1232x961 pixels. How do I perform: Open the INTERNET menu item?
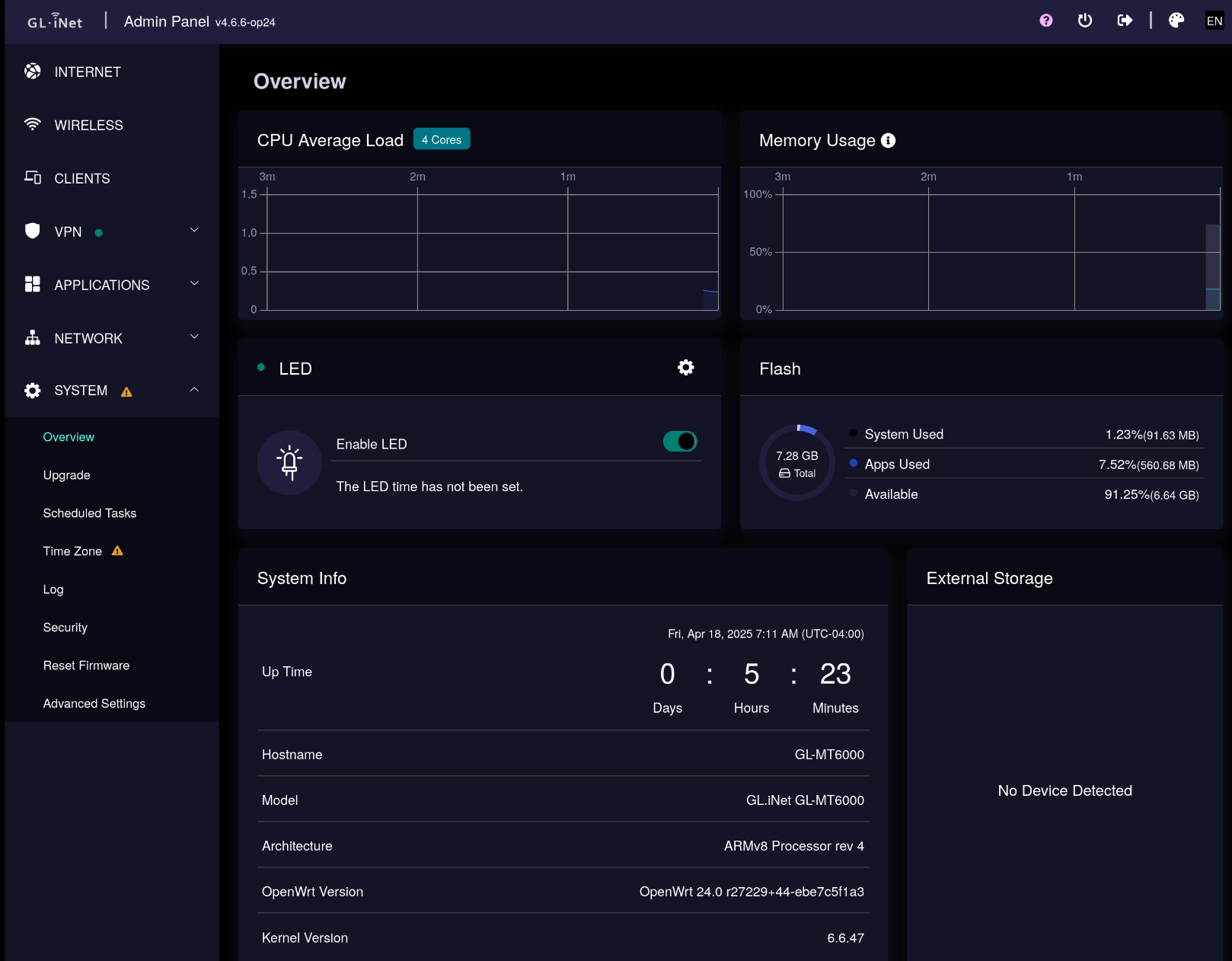click(x=87, y=72)
